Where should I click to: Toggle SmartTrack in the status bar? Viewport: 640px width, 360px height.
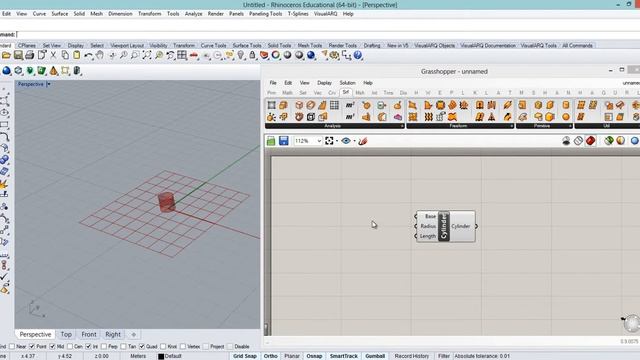pyautogui.click(x=344, y=356)
